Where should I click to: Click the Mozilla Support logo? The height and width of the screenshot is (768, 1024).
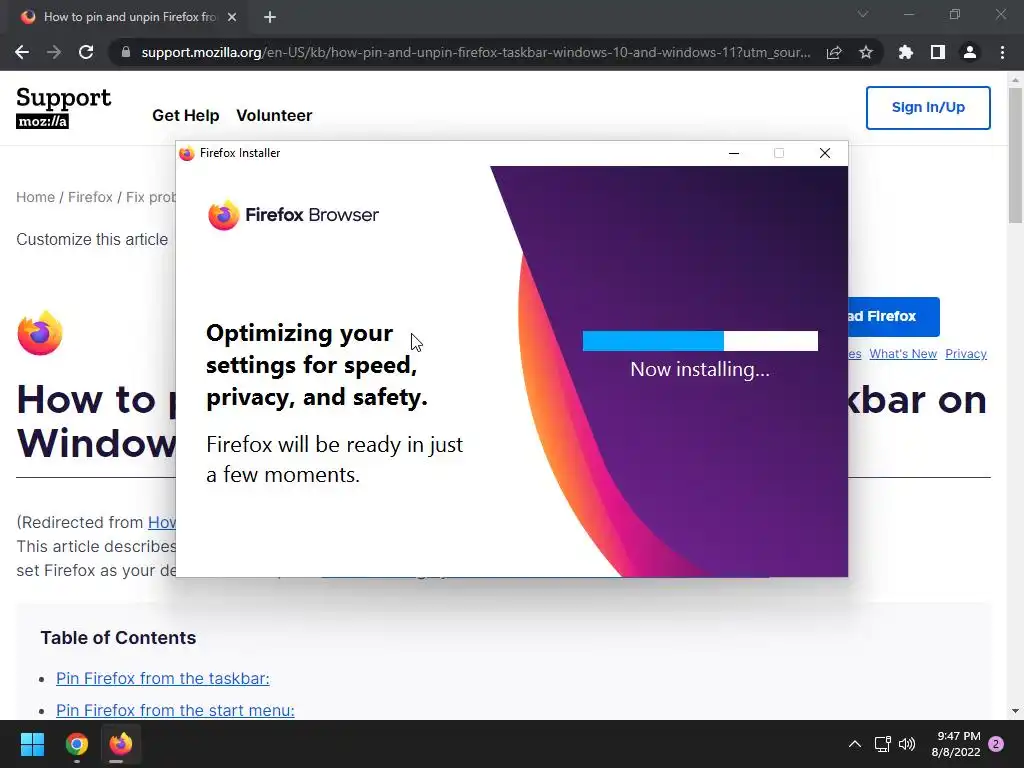click(63, 107)
